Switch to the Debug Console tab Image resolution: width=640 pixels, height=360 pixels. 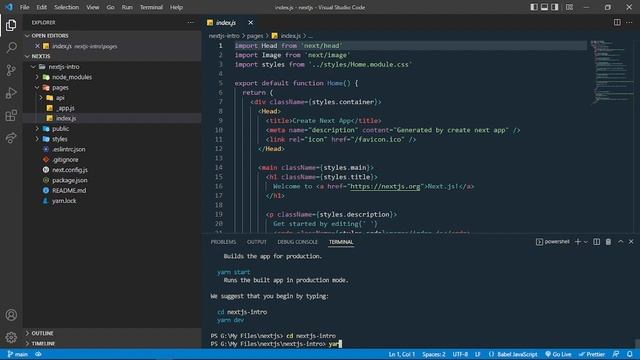point(298,242)
